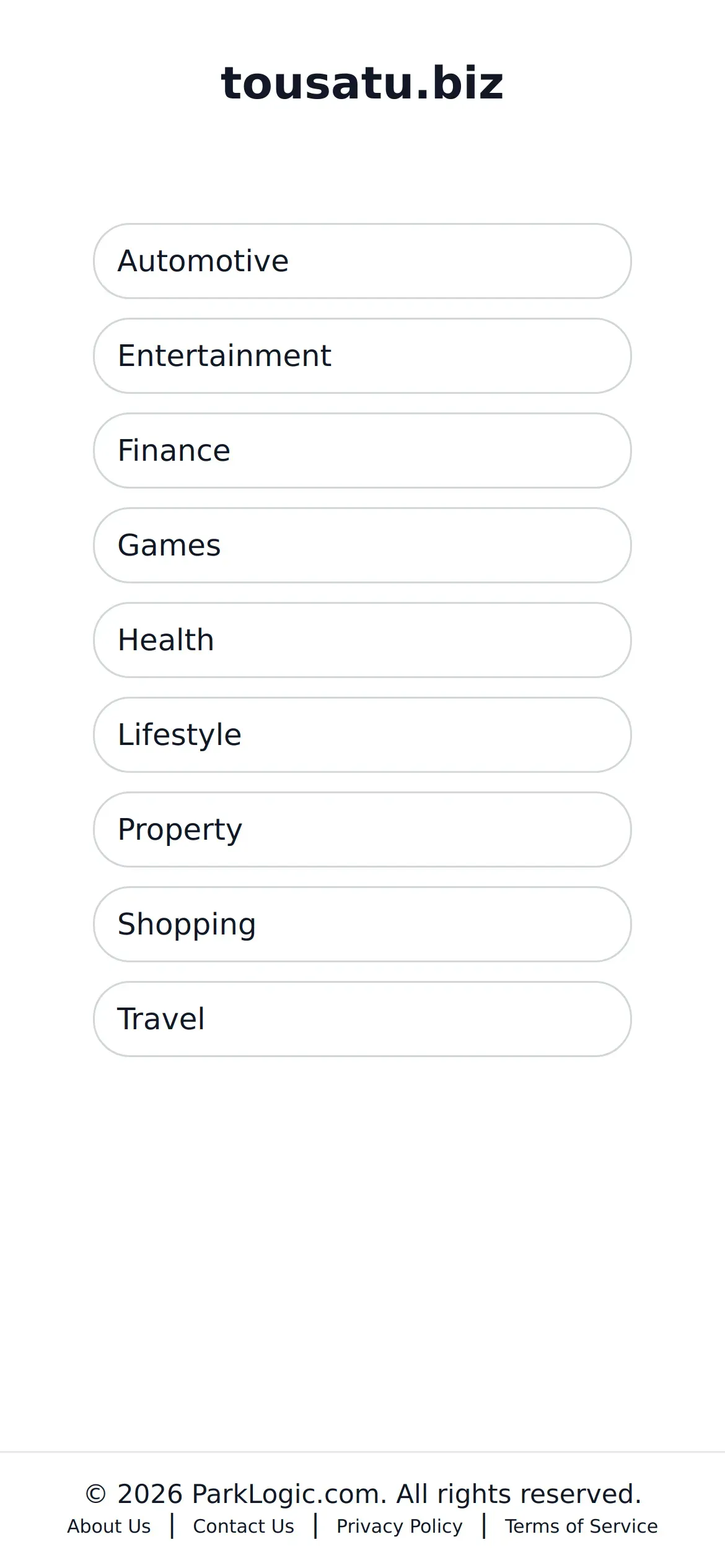This screenshot has width=725, height=1568.
Task: Open the Contact Us link
Action: (x=244, y=1526)
